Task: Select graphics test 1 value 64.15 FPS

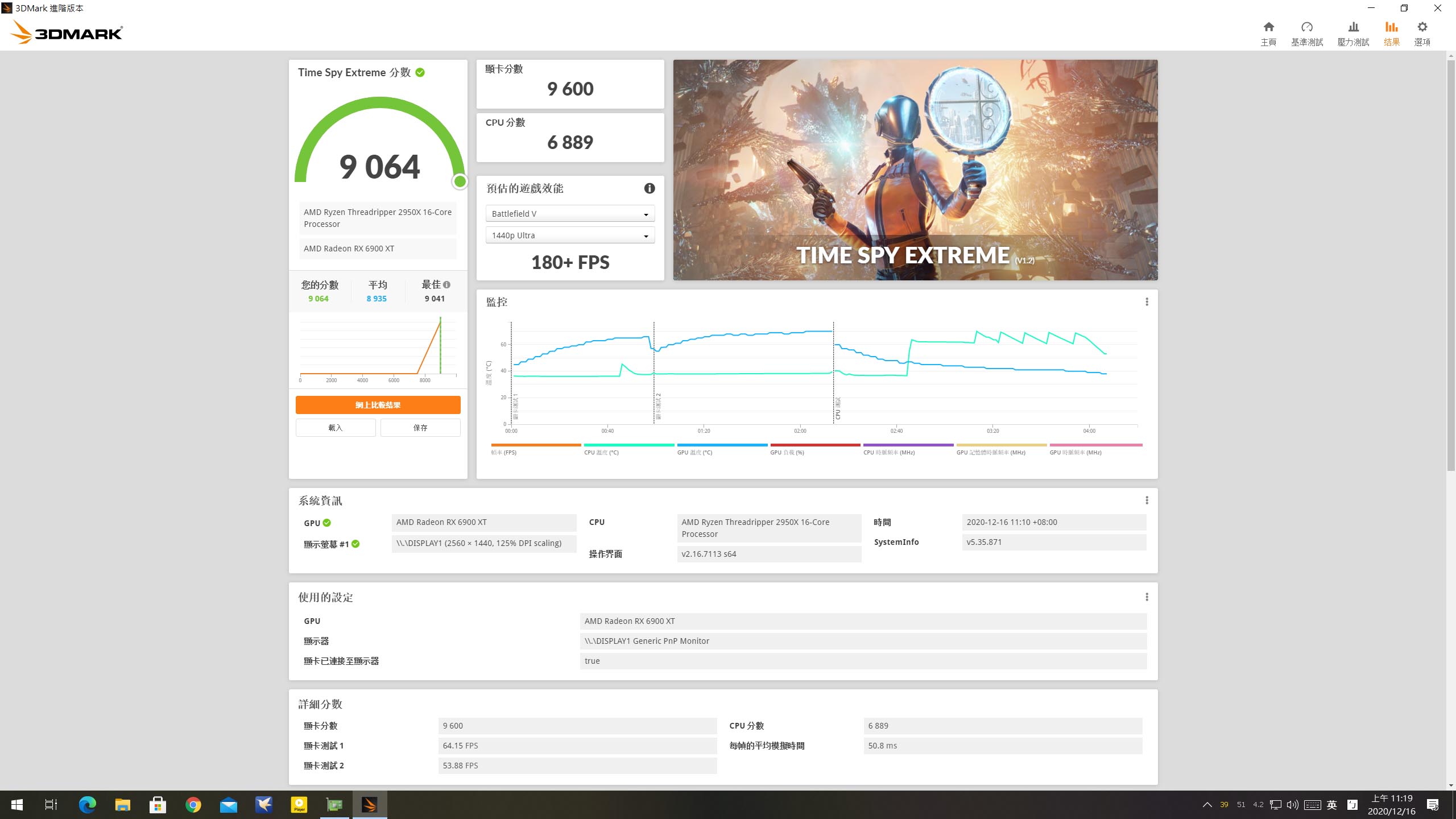Action: pyautogui.click(x=577, y=746)
